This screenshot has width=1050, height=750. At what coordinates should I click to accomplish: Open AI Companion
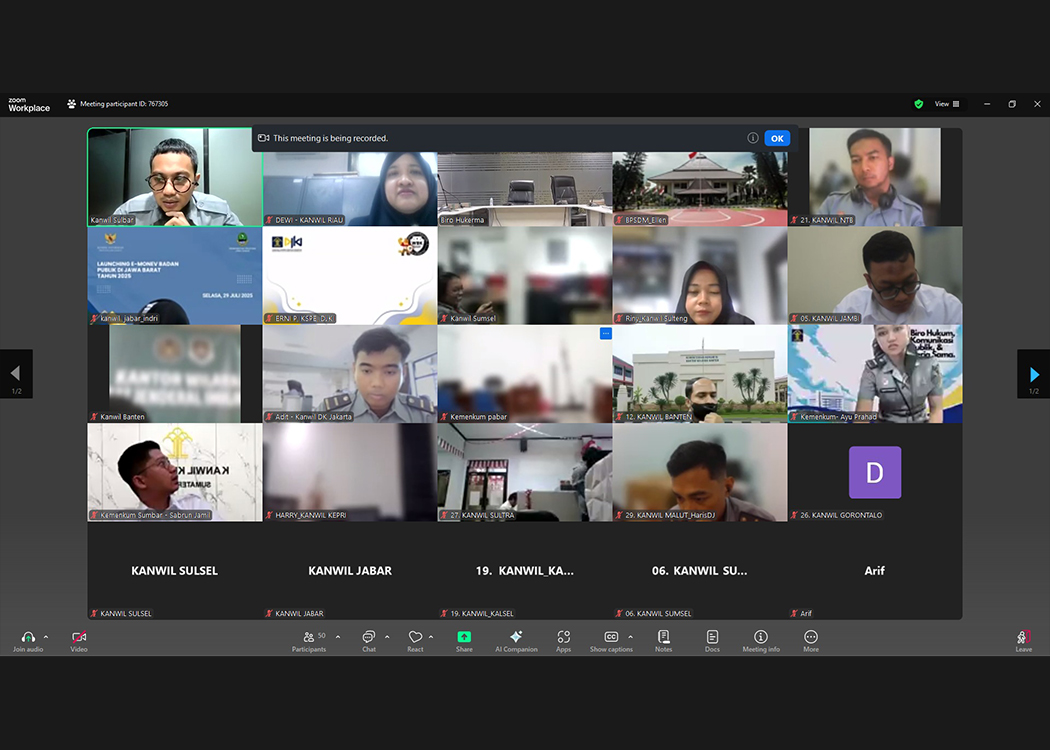click(x=516, y=638)
